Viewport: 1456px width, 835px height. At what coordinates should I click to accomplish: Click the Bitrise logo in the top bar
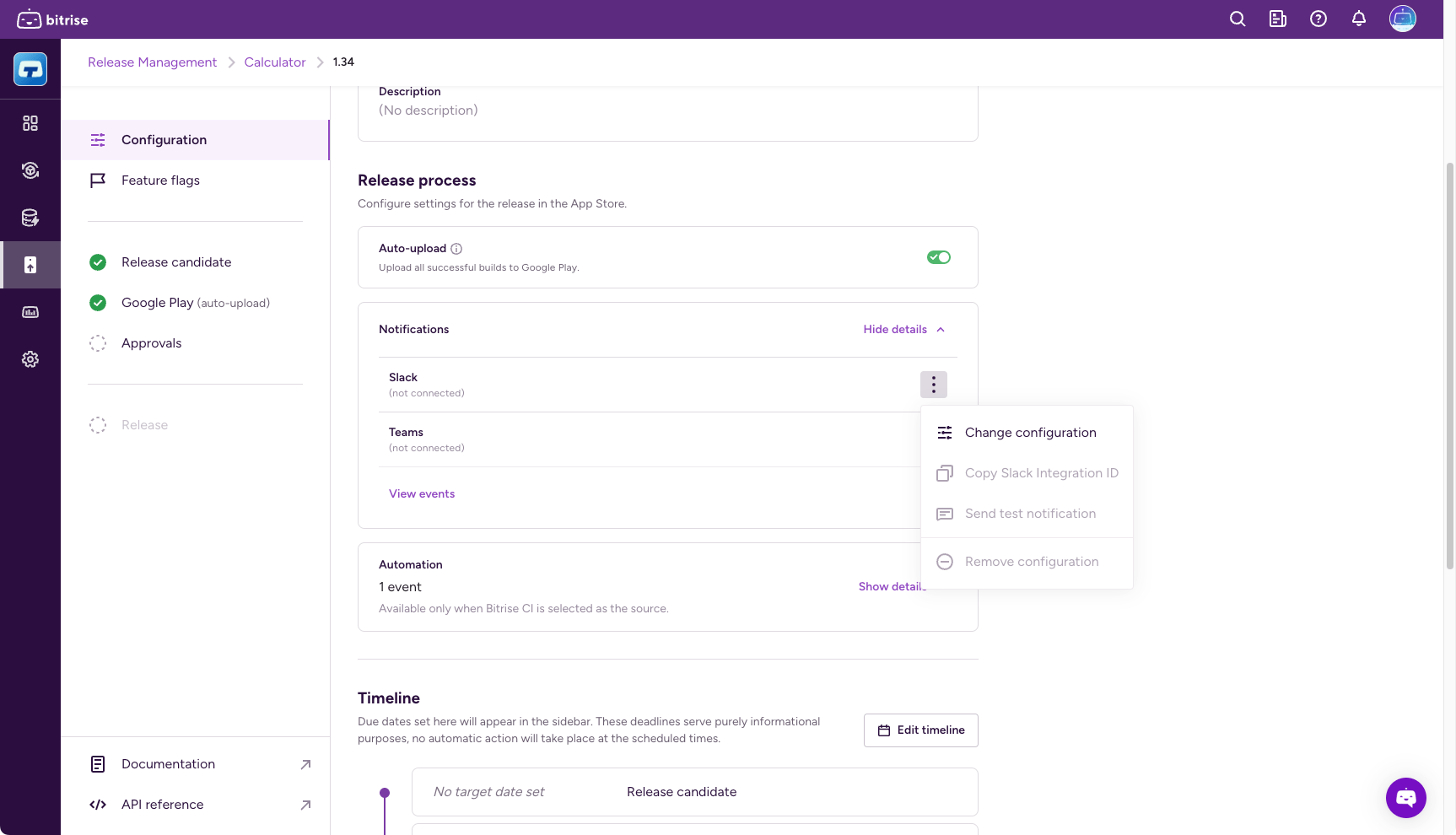[52, 19]
